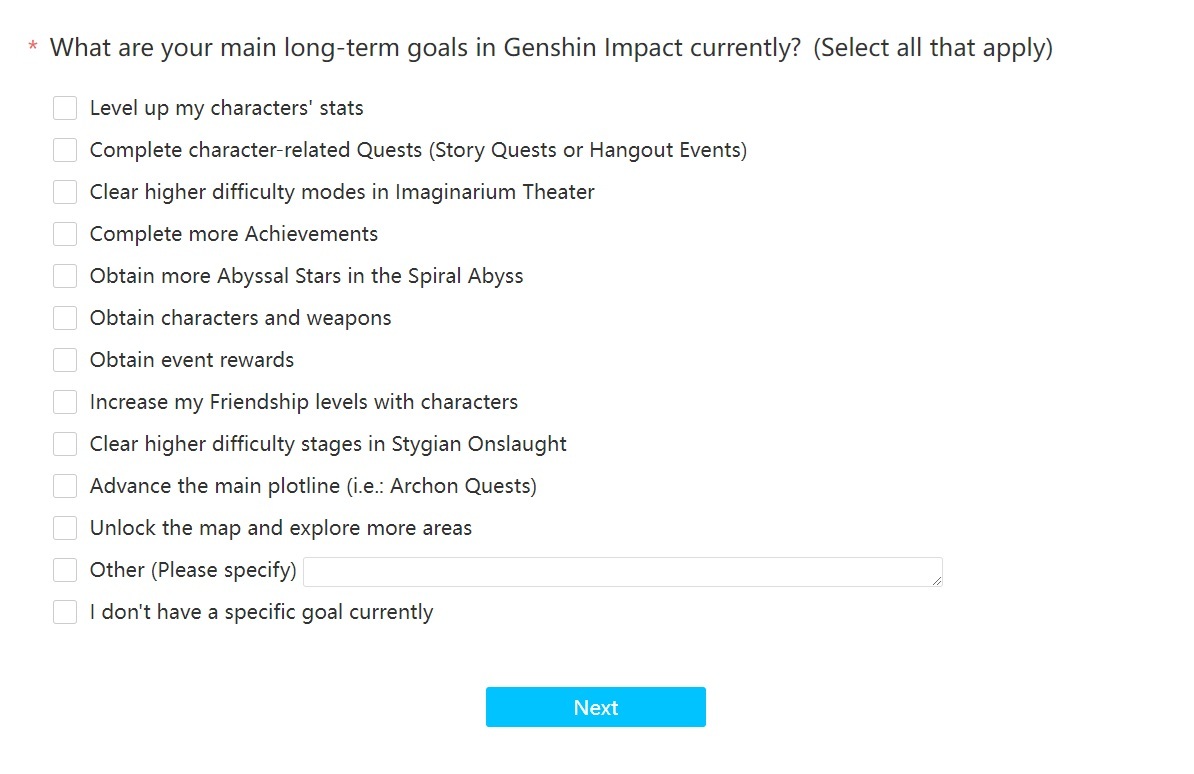The image size is (1194, 774).
Task: Click the "Obtain event rewards" label text
Action: pos(192,360)
